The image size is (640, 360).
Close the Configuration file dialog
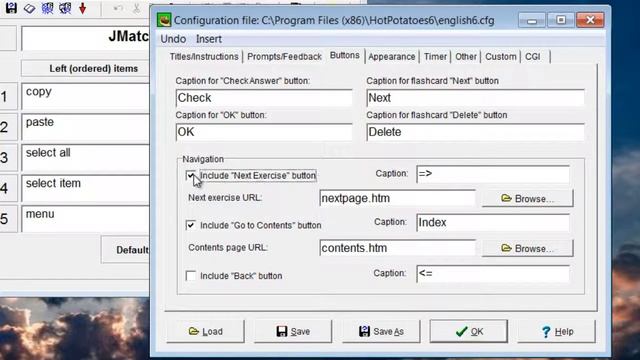[x=590, y=20]
